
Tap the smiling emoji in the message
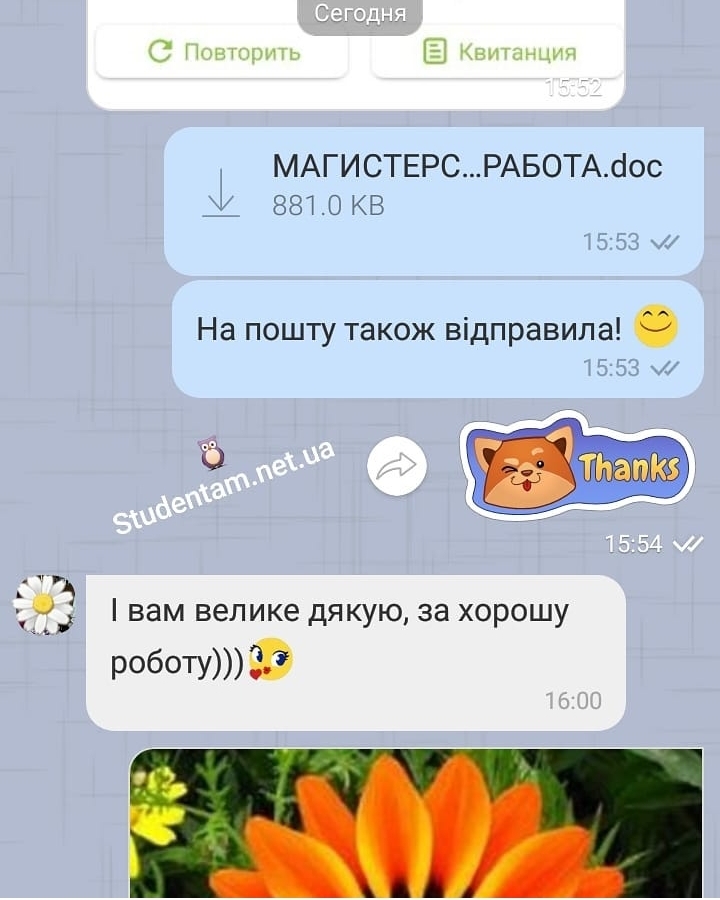point(656,325)
